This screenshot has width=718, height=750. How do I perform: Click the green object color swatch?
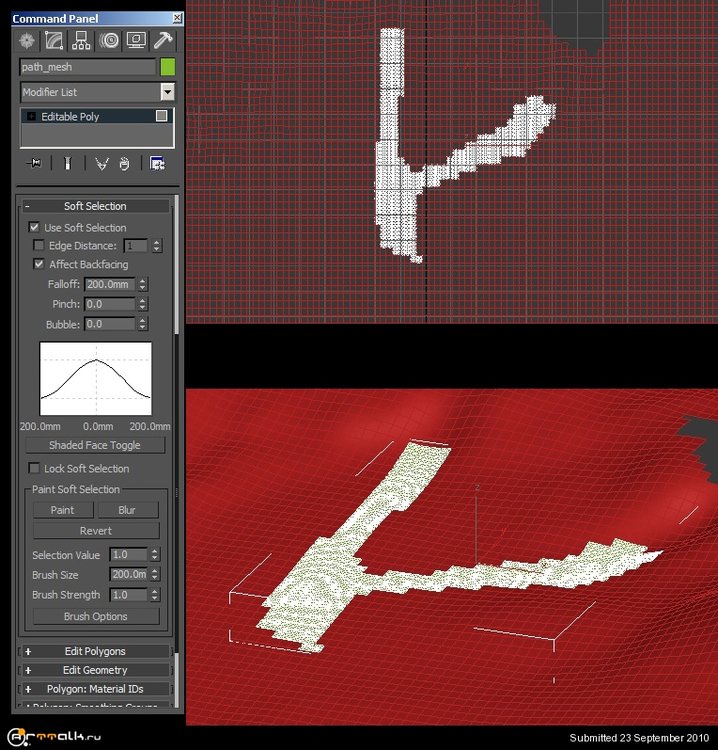coord(167,67)
